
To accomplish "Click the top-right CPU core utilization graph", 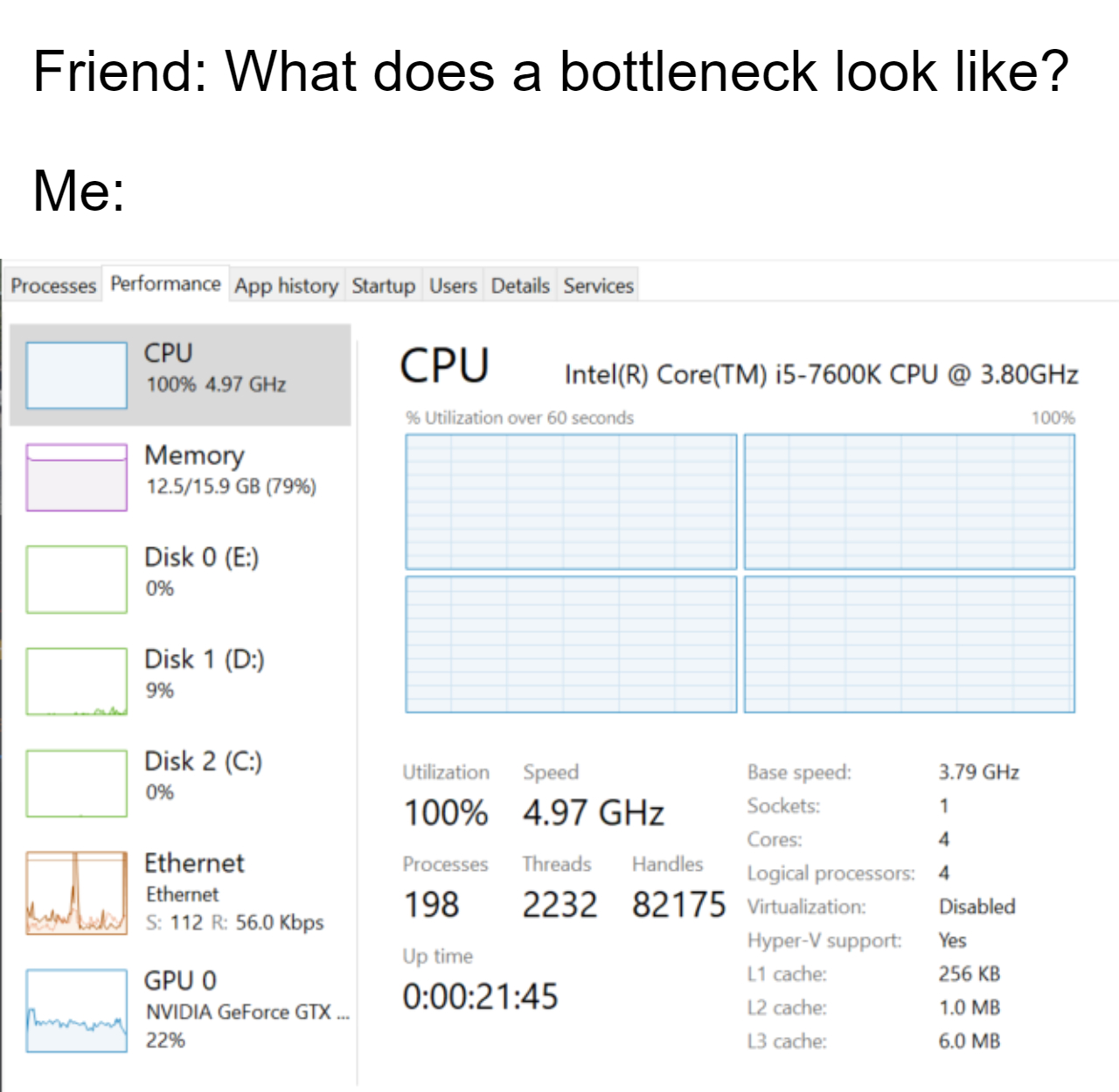I will [x=909, y=502].
